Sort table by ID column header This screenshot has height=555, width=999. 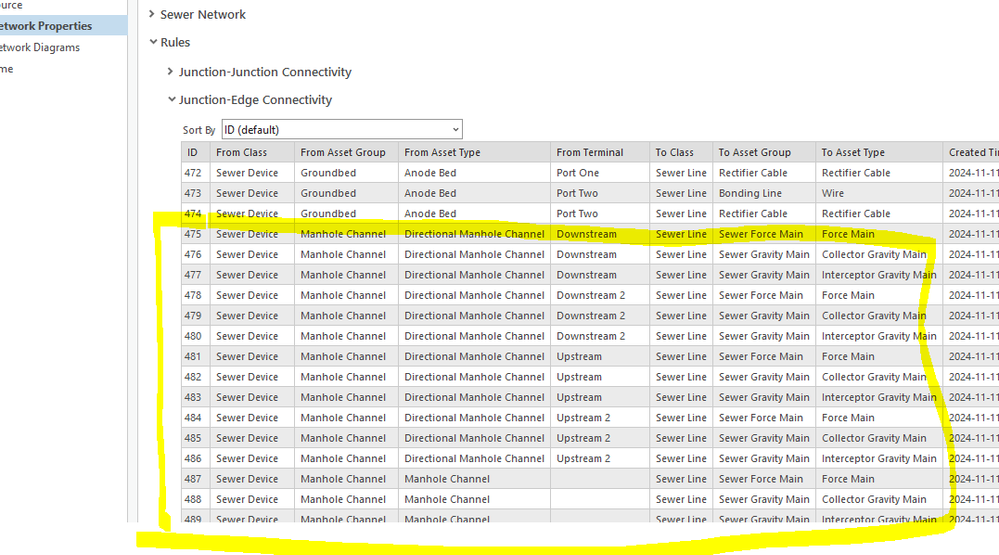pos(195,152)
